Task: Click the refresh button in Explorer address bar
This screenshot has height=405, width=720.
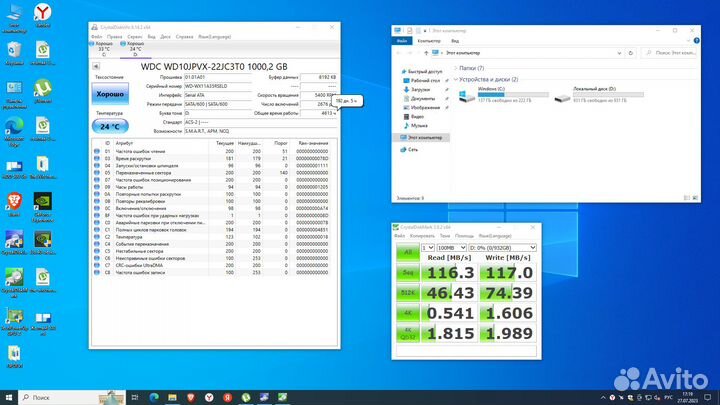Action: coord(630,53)
